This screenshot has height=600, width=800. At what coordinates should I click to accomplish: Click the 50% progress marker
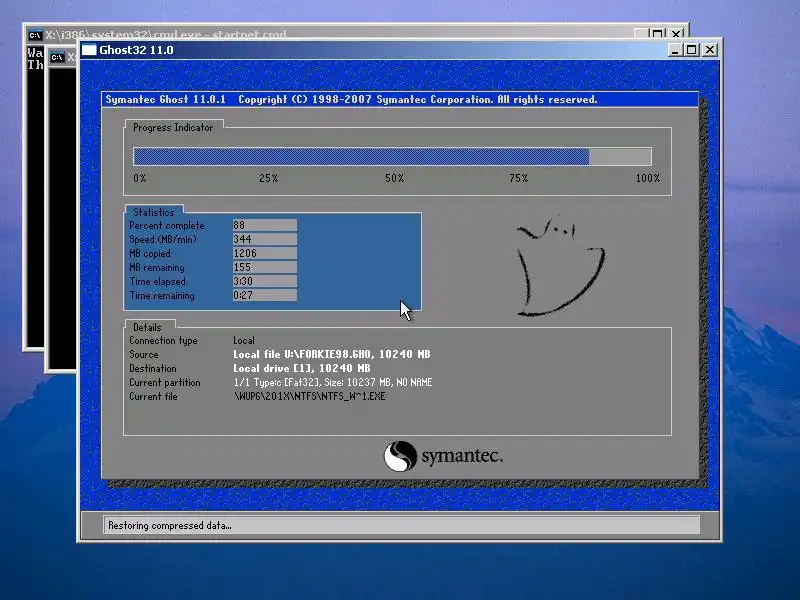[x=394, y=178]
